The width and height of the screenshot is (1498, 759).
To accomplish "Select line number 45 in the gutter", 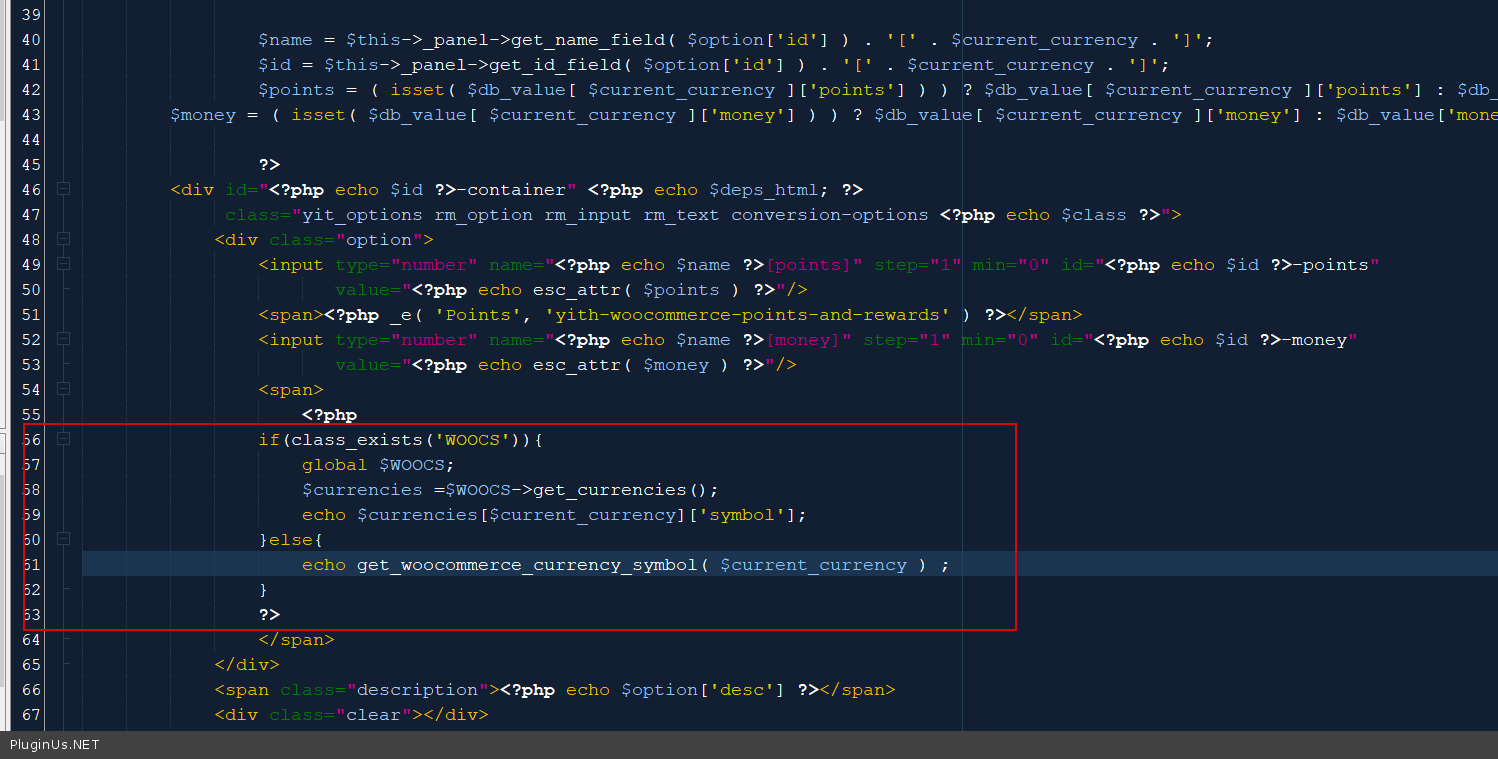I will pyautogui.click(x=30, y=165).
